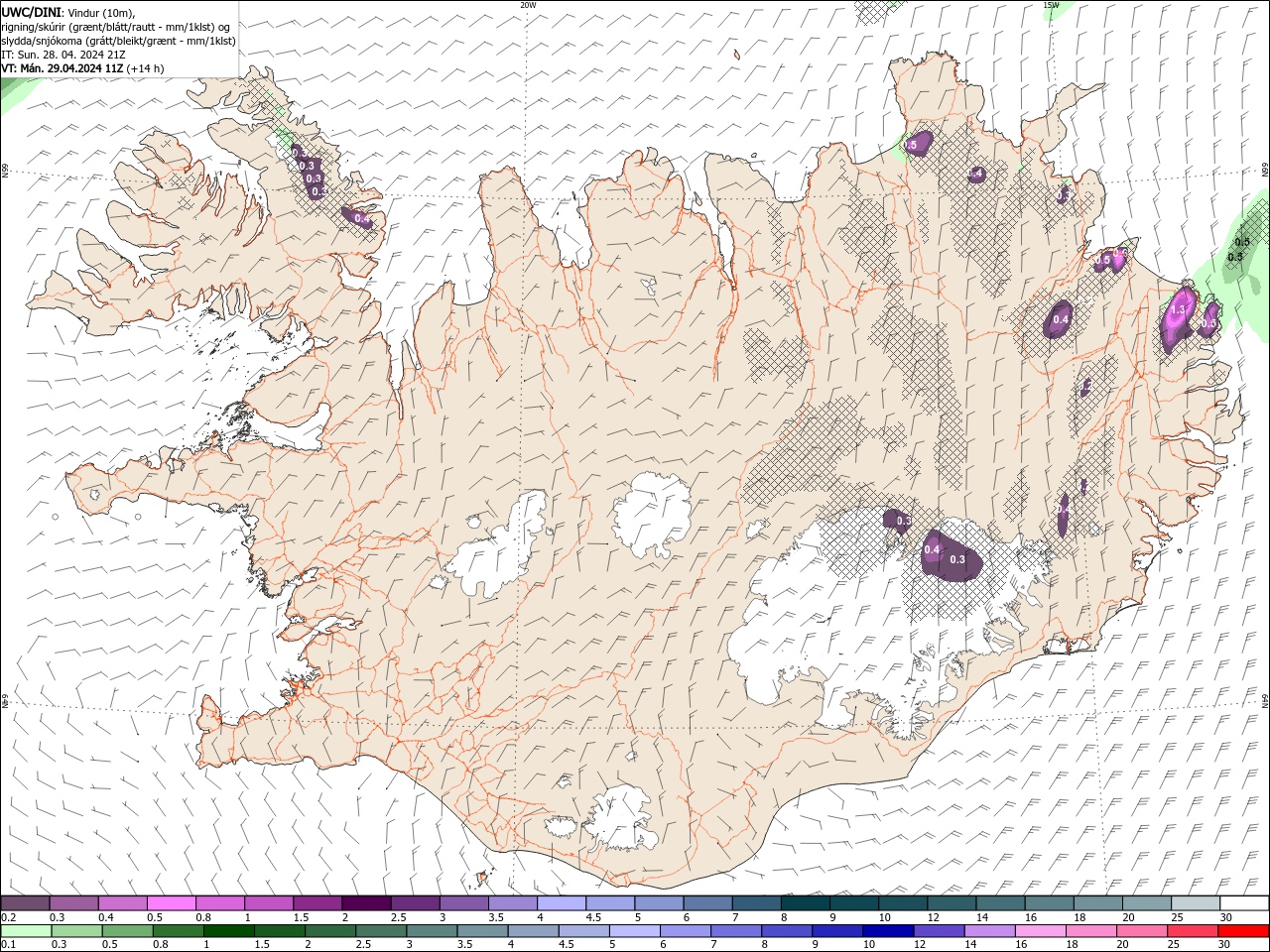Click the 'rigning/skúrir' legend description line
The height and width of the screenshot is (952, 1270).
[x=117, y=27]
